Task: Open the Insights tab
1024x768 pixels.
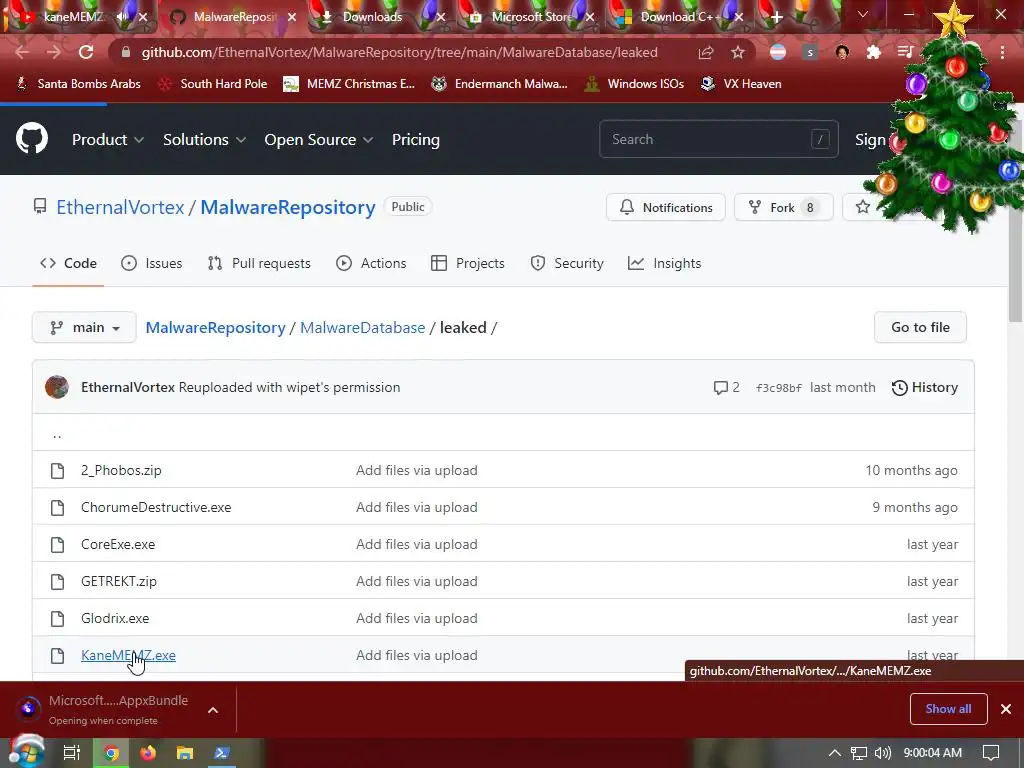Action: pos(664,263)
